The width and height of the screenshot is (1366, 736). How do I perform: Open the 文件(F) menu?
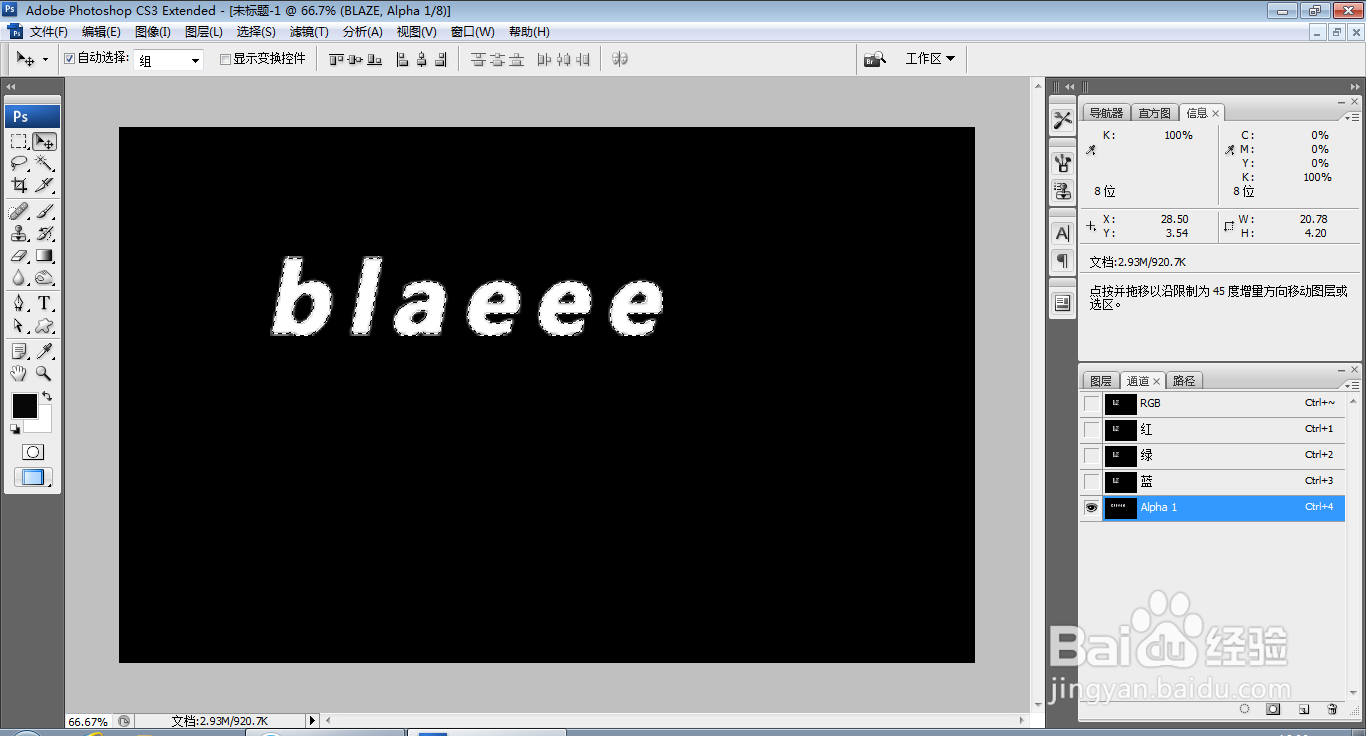[47, 32]
